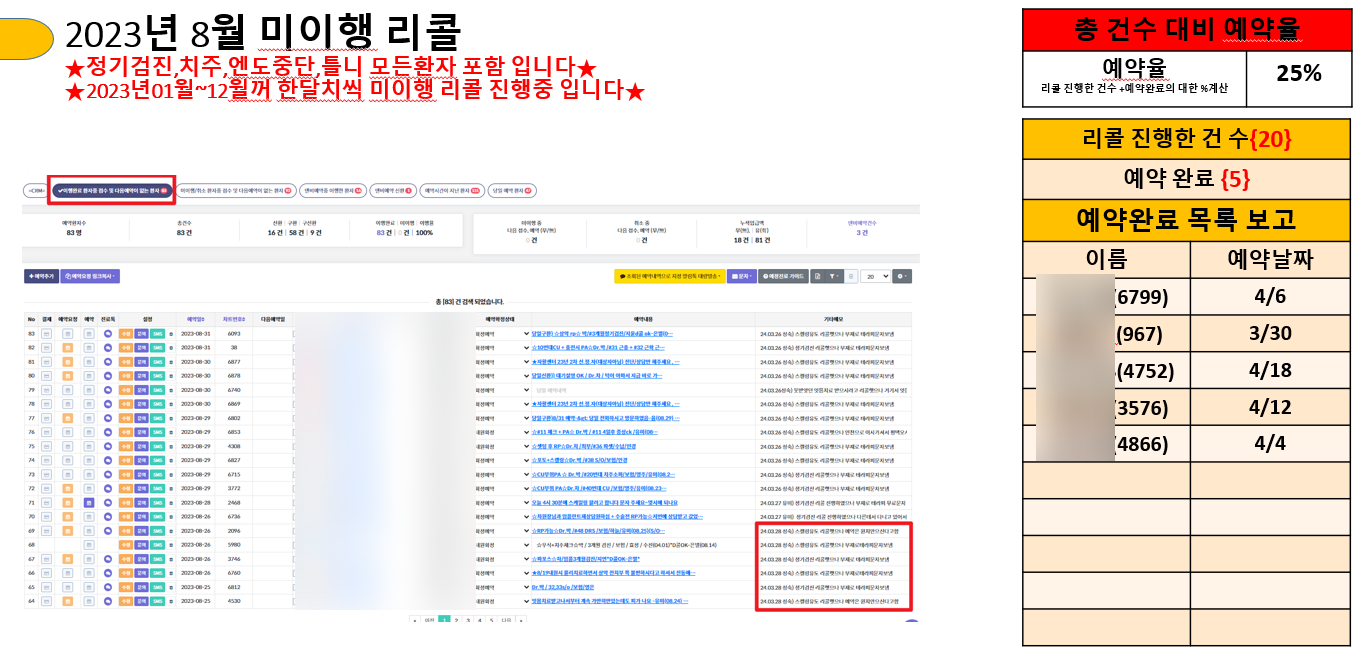Click the green SMS button in row 77
Screen dimensions: 1364x658
[x=157, y=417]
